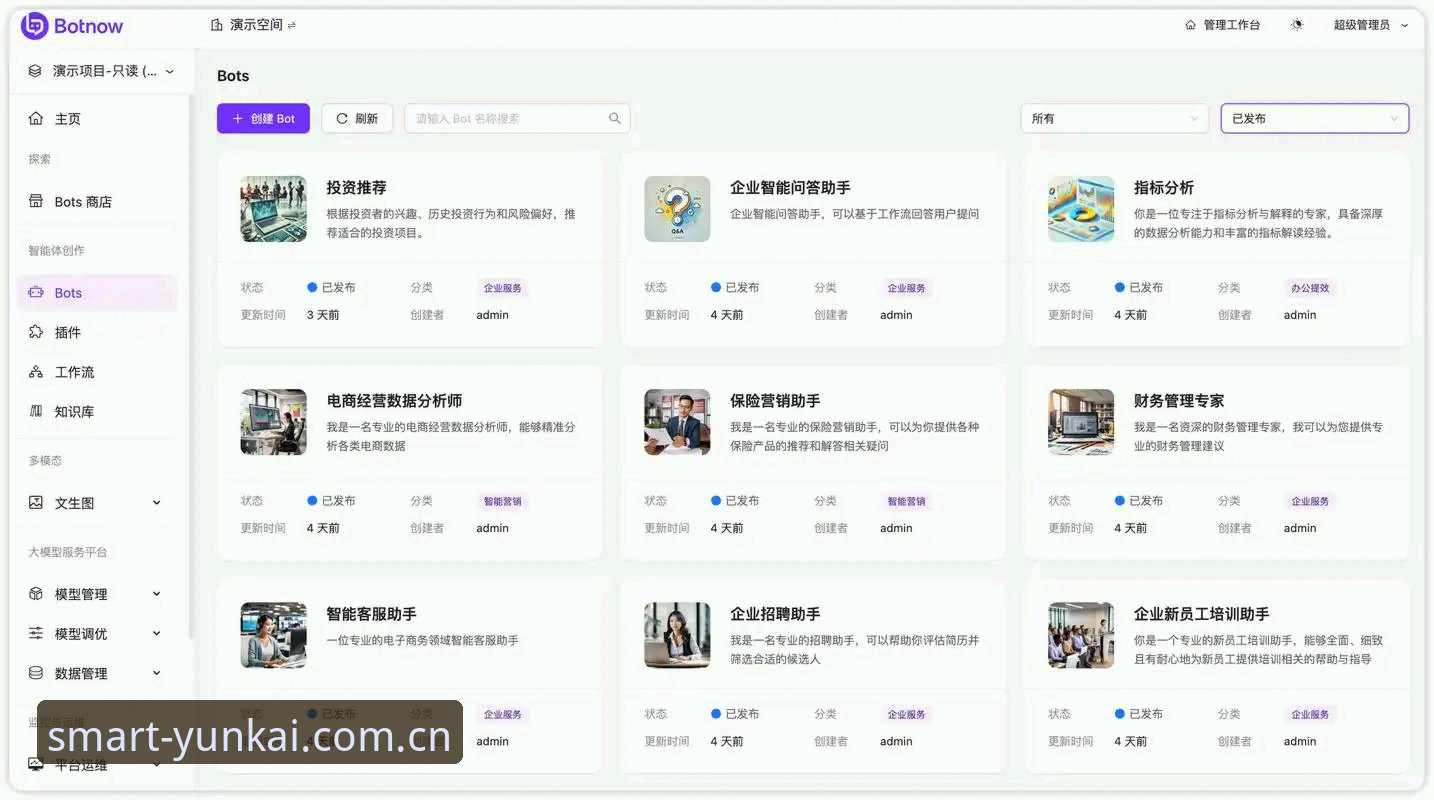The height and width of the screenshot is (800, 1434).
Task: Toggle the theme sun icon
Action: click(x=1297, y=25)
